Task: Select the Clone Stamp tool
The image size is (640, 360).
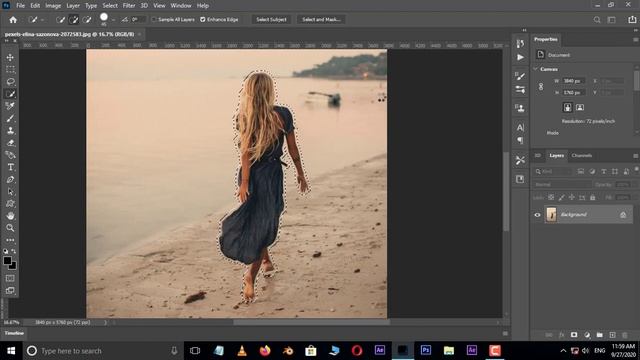Action: (x=10, y=131)
